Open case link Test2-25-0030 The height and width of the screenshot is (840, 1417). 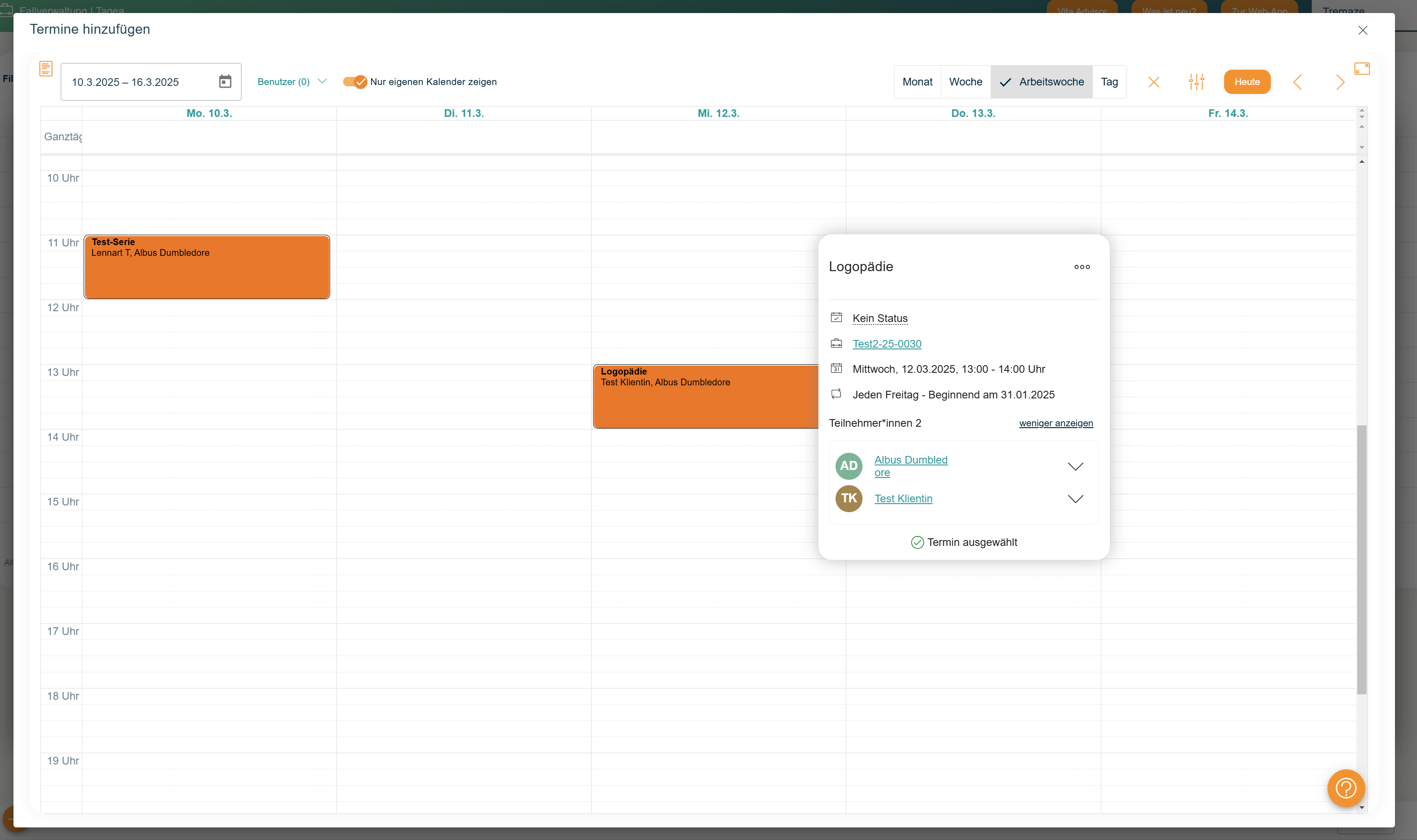(x=886, y=344)
